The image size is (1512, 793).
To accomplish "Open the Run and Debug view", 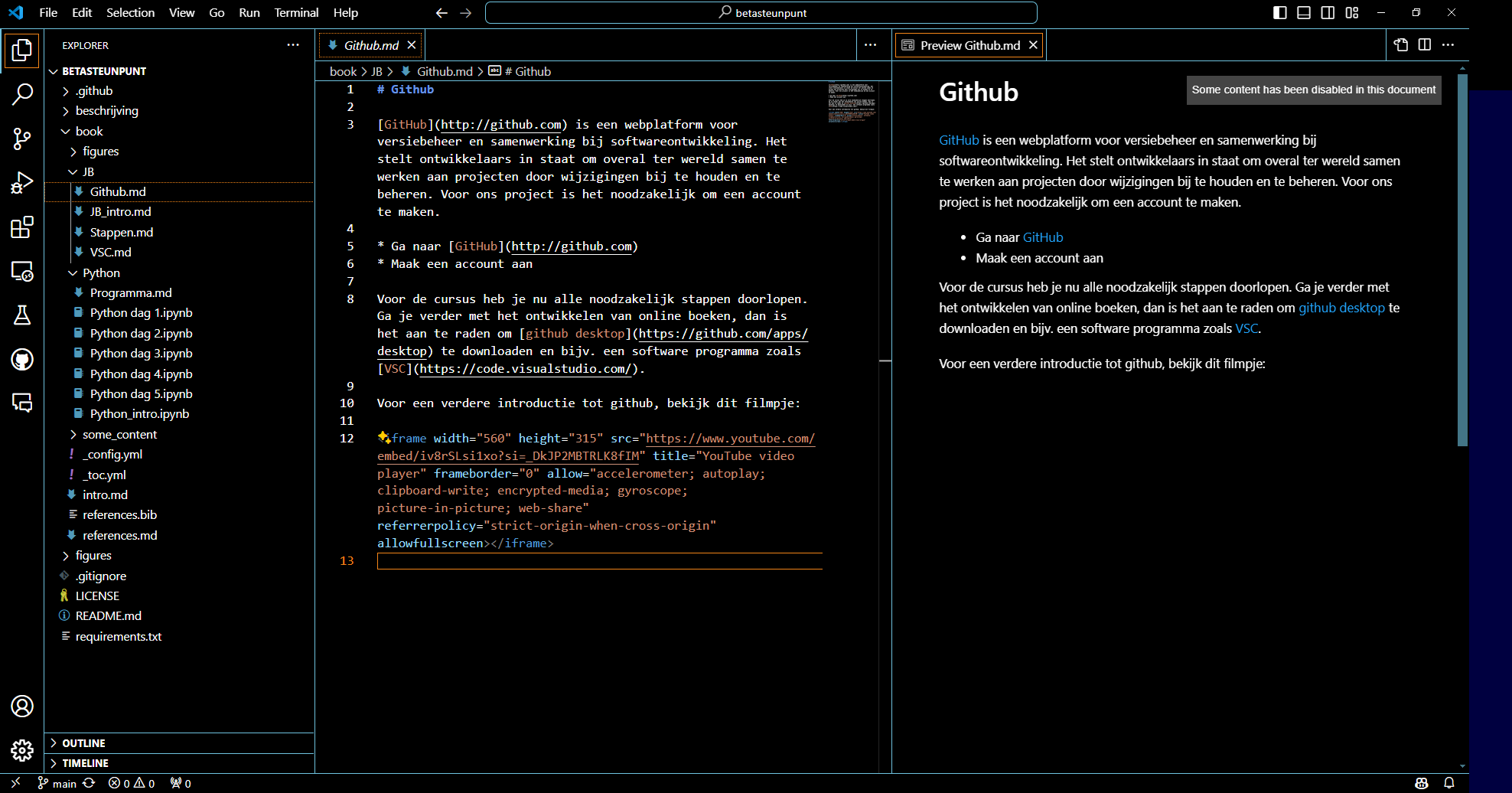I will [x=22, y=183].
